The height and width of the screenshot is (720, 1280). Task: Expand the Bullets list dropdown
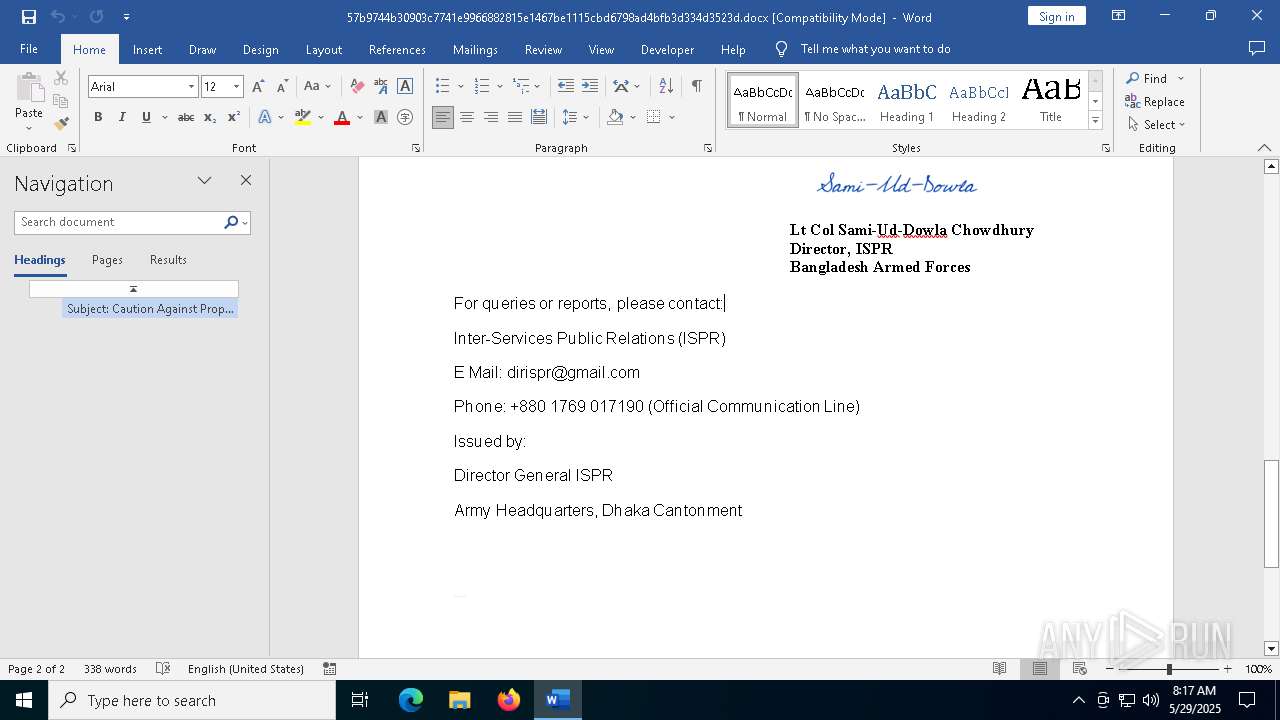coord(461,87)
